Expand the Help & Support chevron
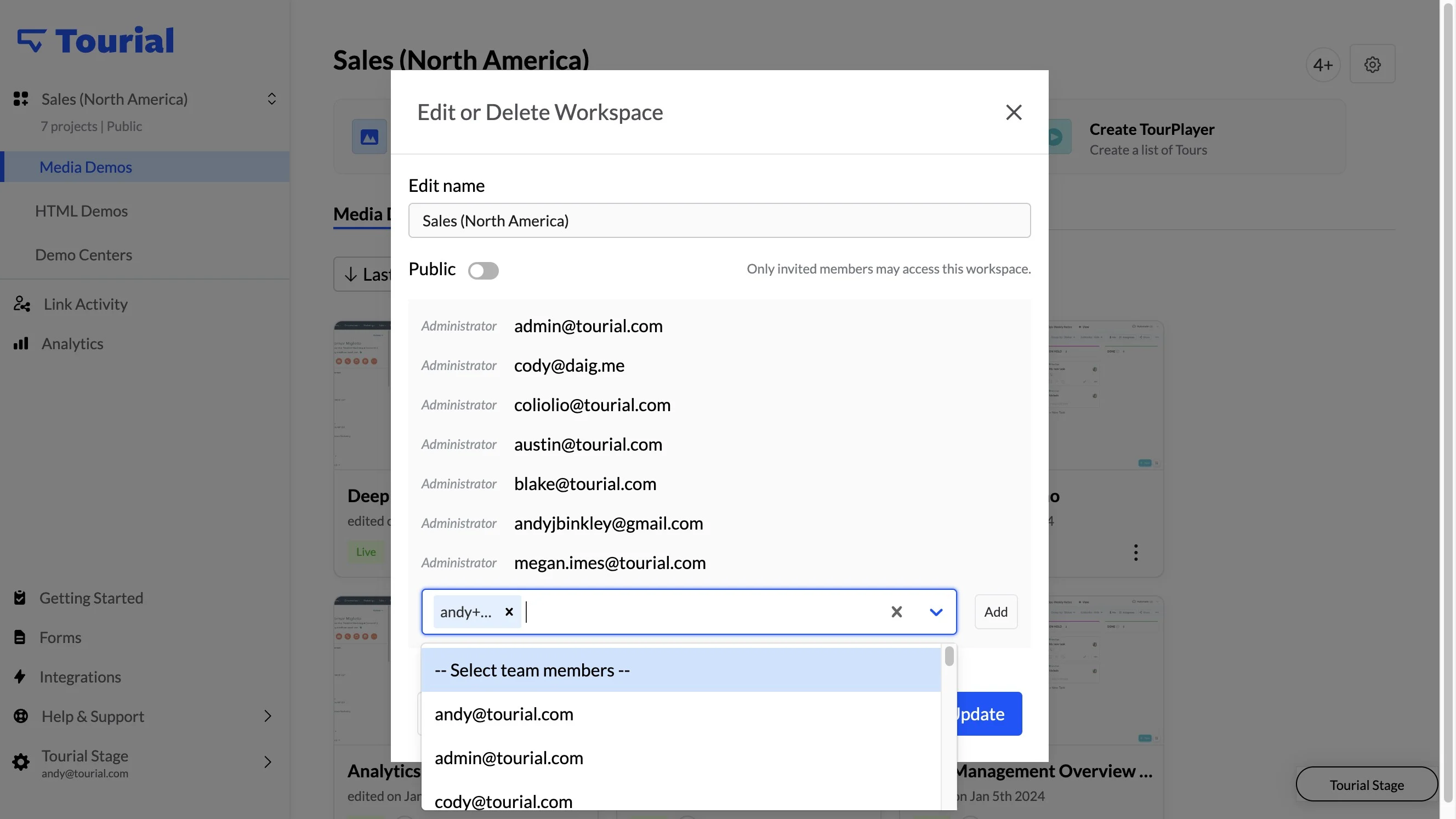This screenshot has width=1456, height=819. pyautogui.click(x=268, y=716)
